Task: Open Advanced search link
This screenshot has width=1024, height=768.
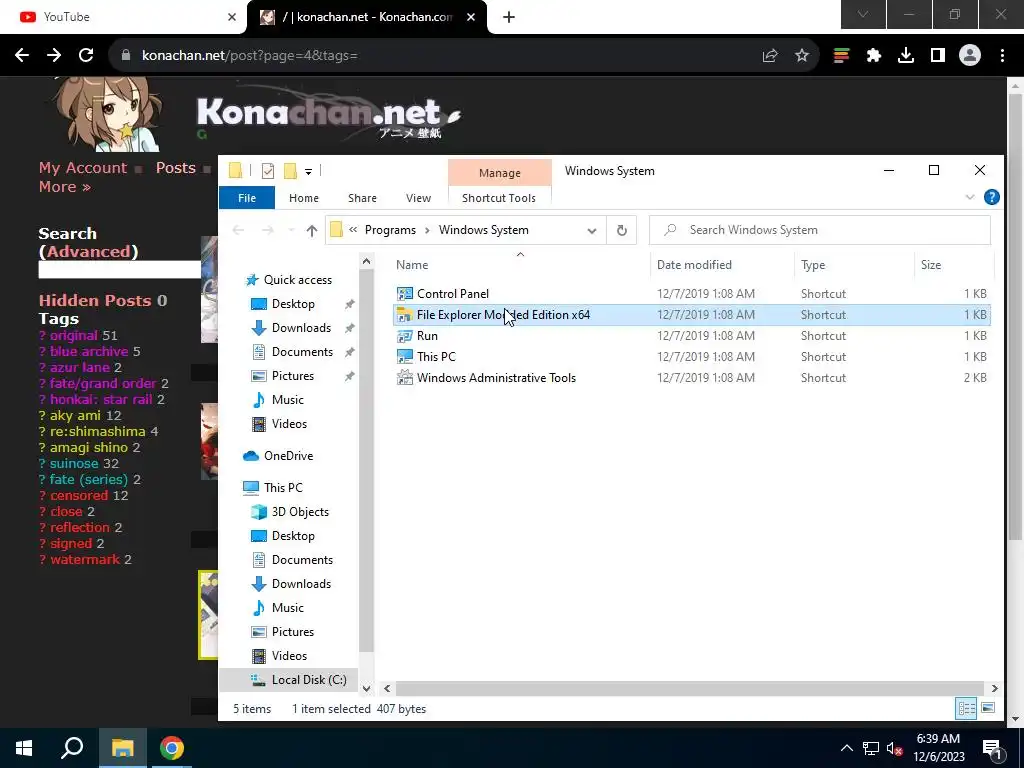Action: [88, 251]
